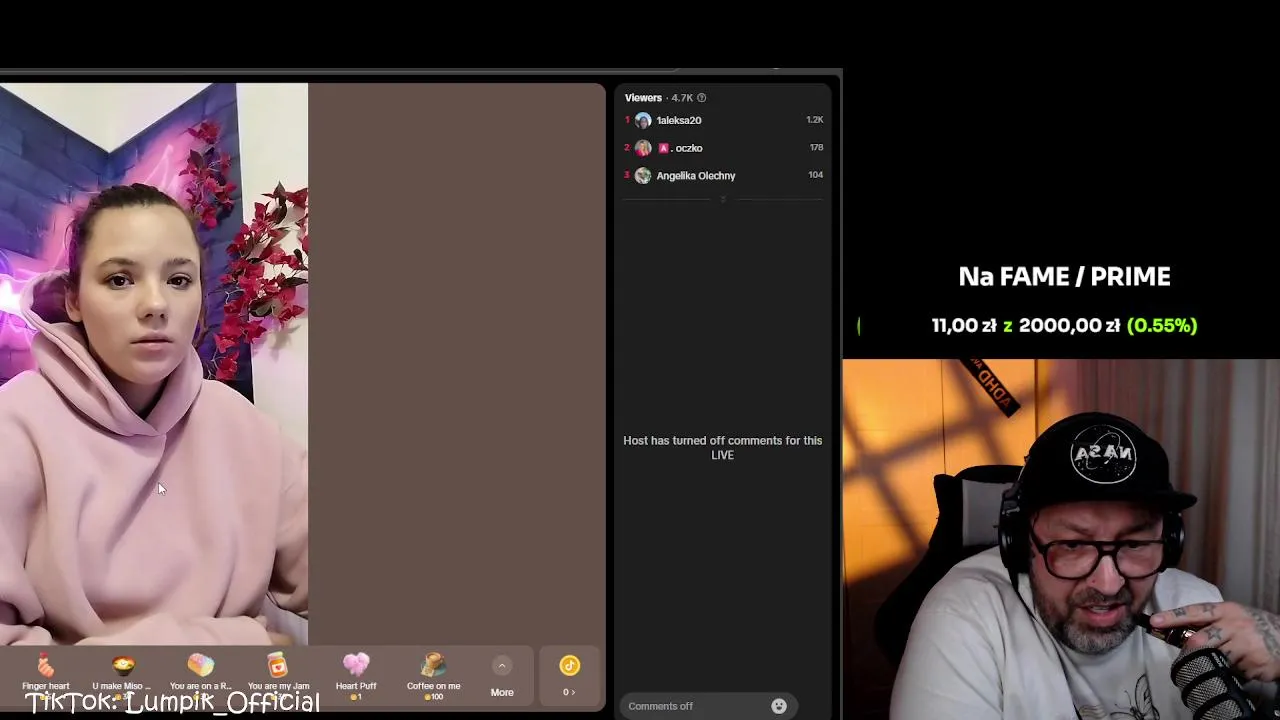
Task: Send the rainbow cake gift
Action: tap(200, 674)
